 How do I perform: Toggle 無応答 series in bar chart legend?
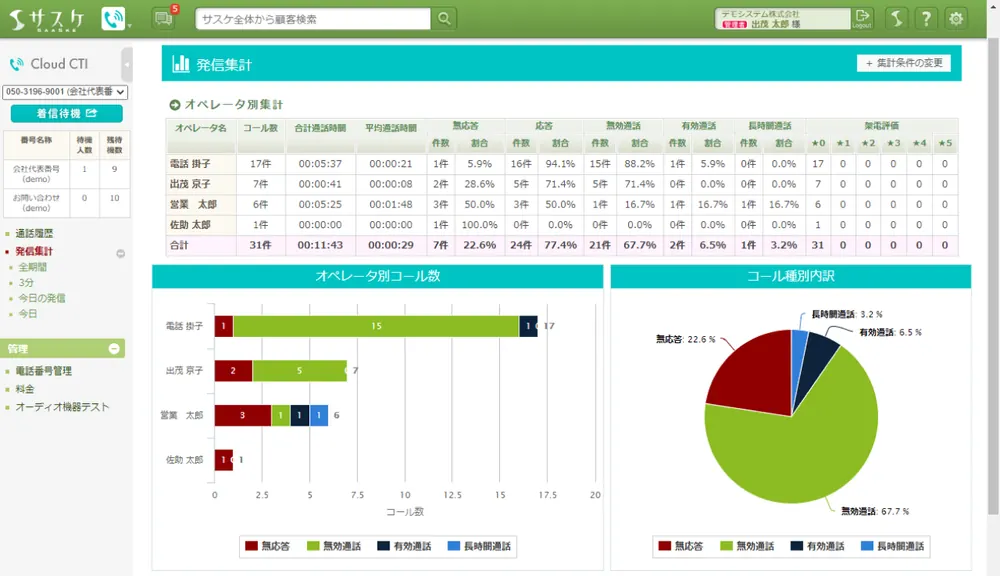(x=267, y=546)
